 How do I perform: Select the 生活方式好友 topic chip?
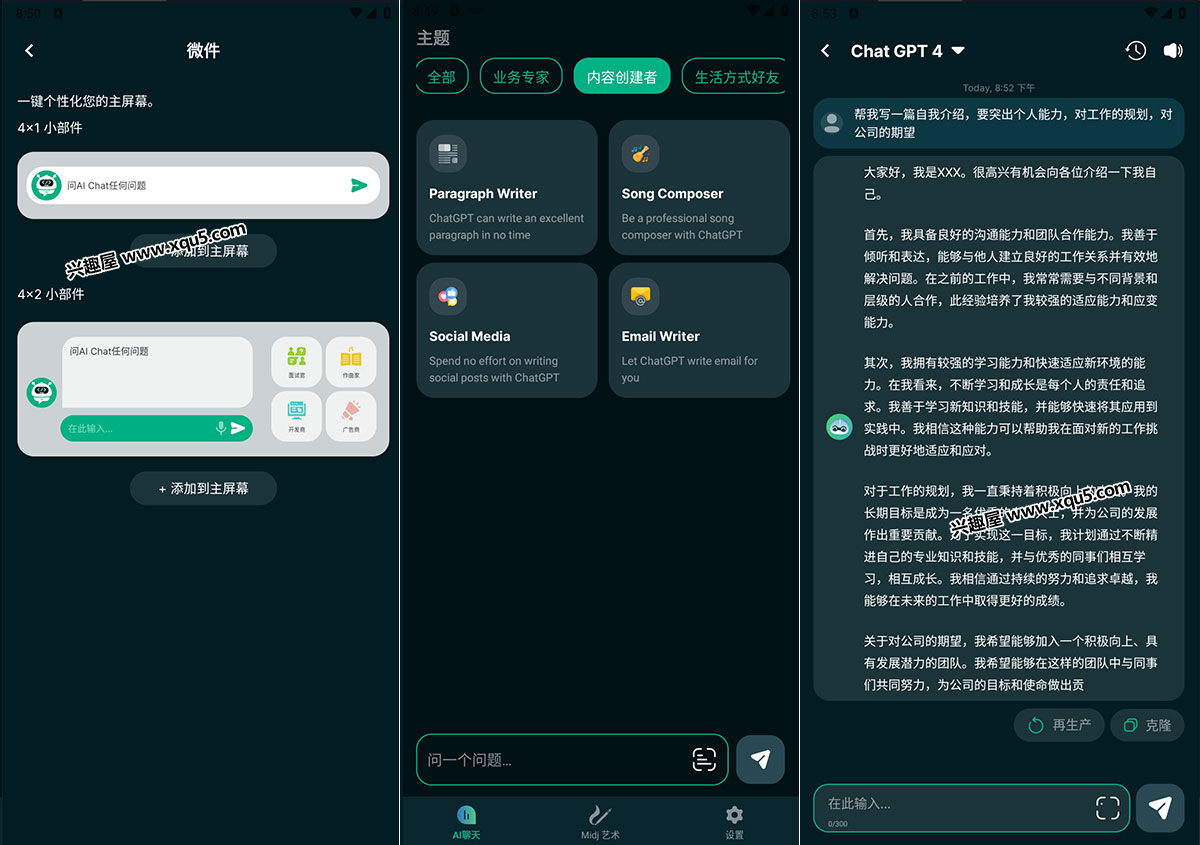[x=736, y=76]
